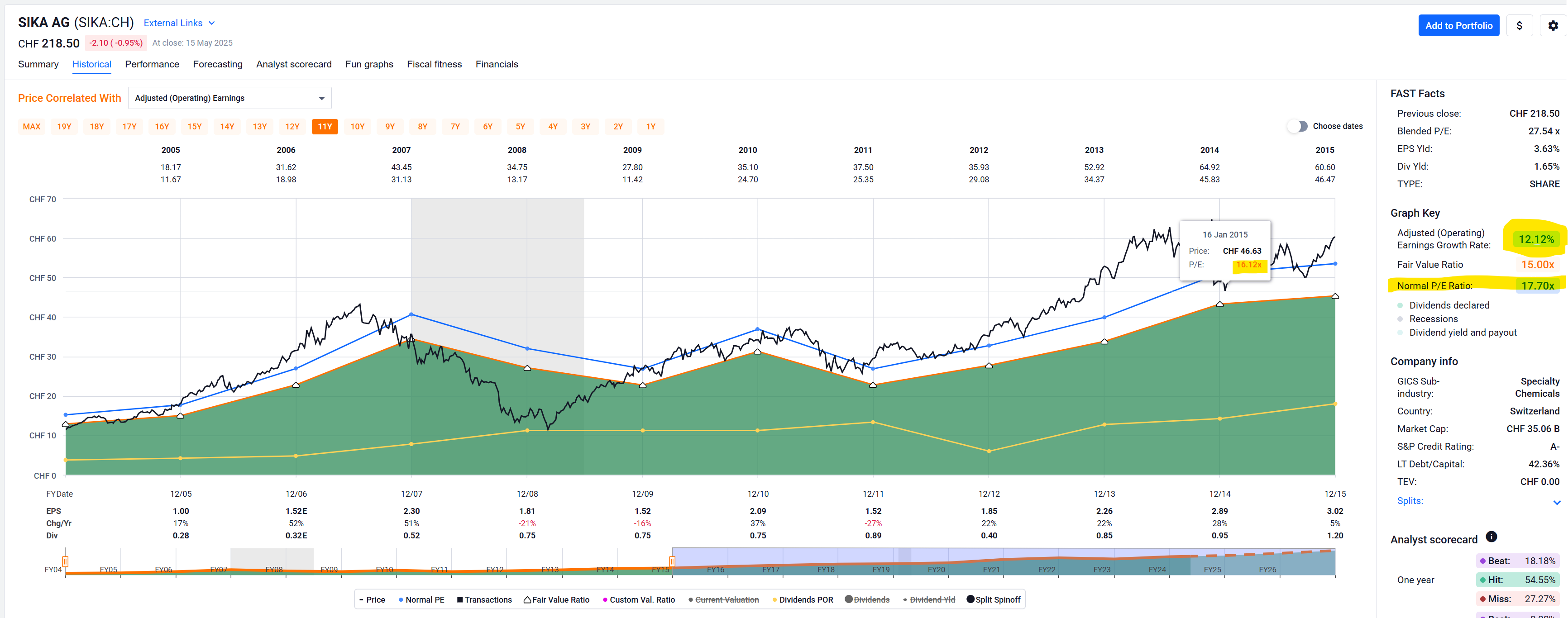Click the 12/15 dividend value 1.20
Screen dimensions: 1568x618
pos(1335,535)
